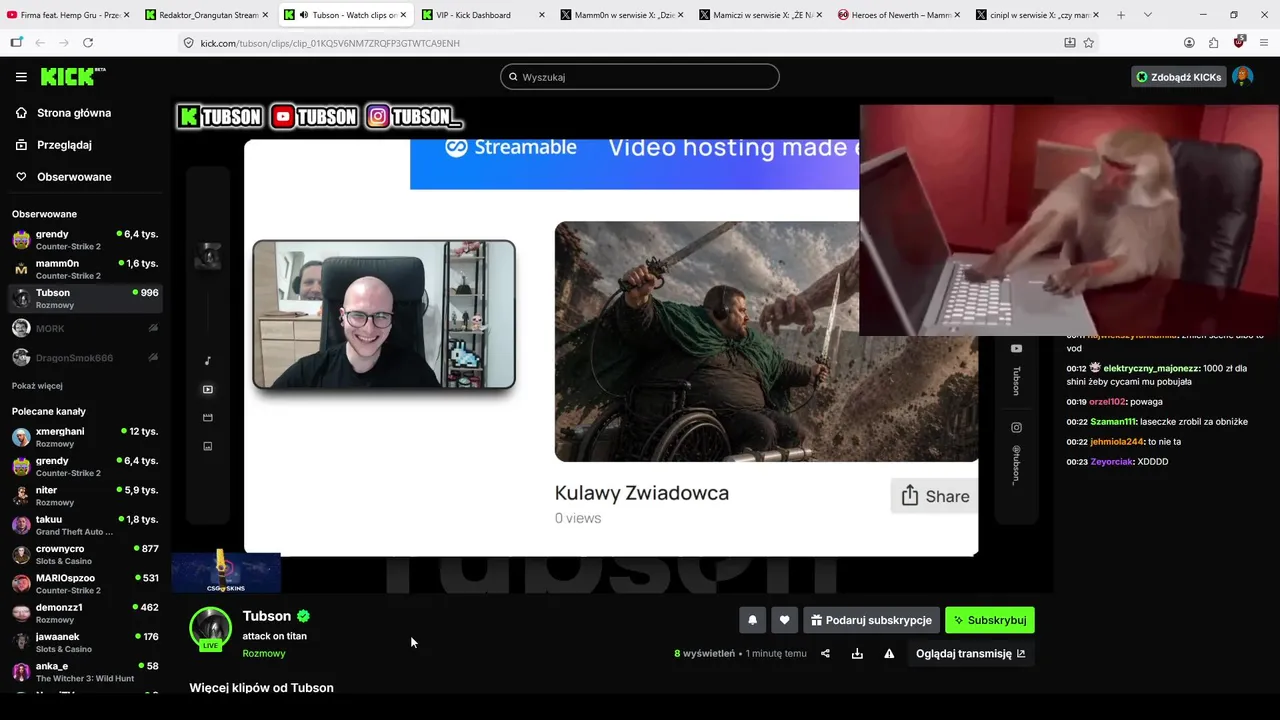Screen dimensions: 1280x720
Task: Click the report warning triangle icon
Action: click(x=889, y=654)
